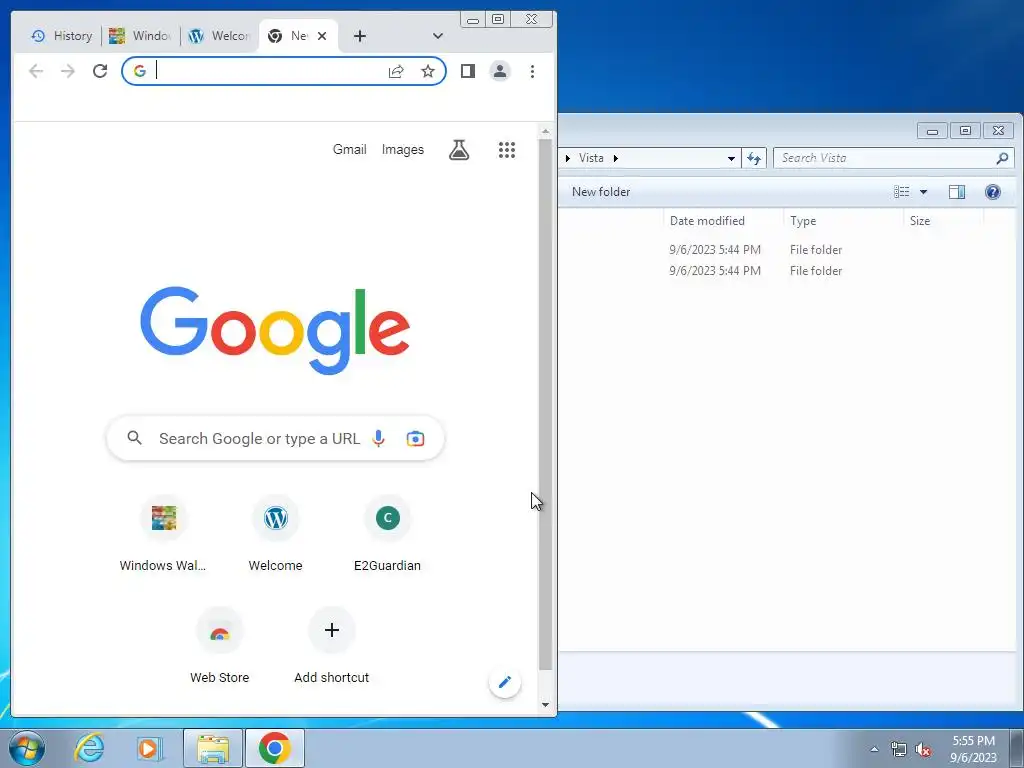Open Windows Media Player from taskbar
Screen dimensions: 1024x768
(x=150, y=748)
